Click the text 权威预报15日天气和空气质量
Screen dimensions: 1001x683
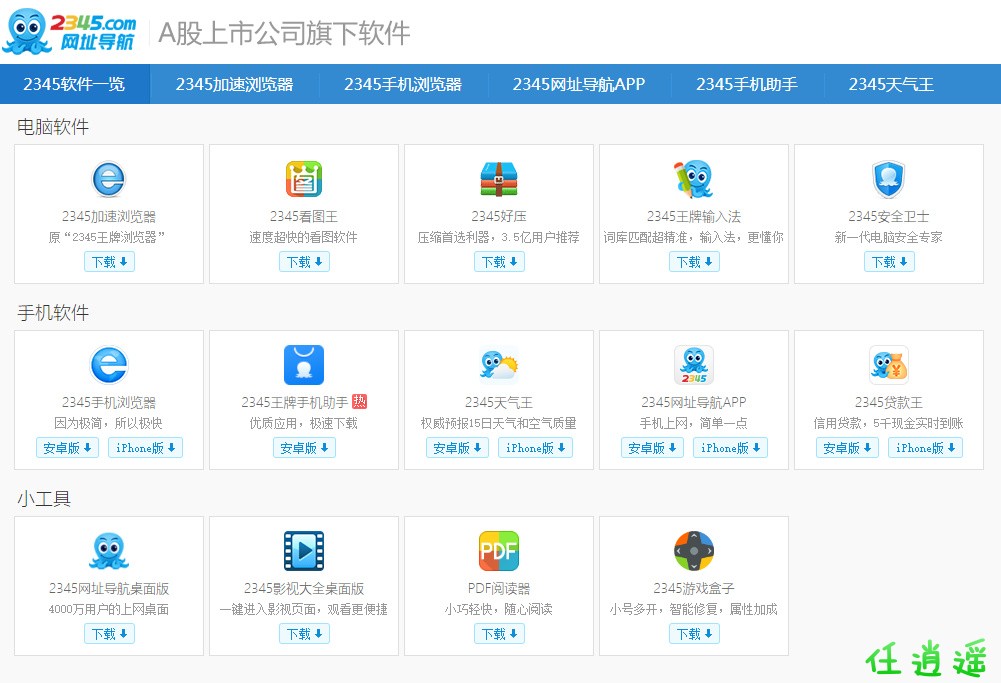[499, 423]
